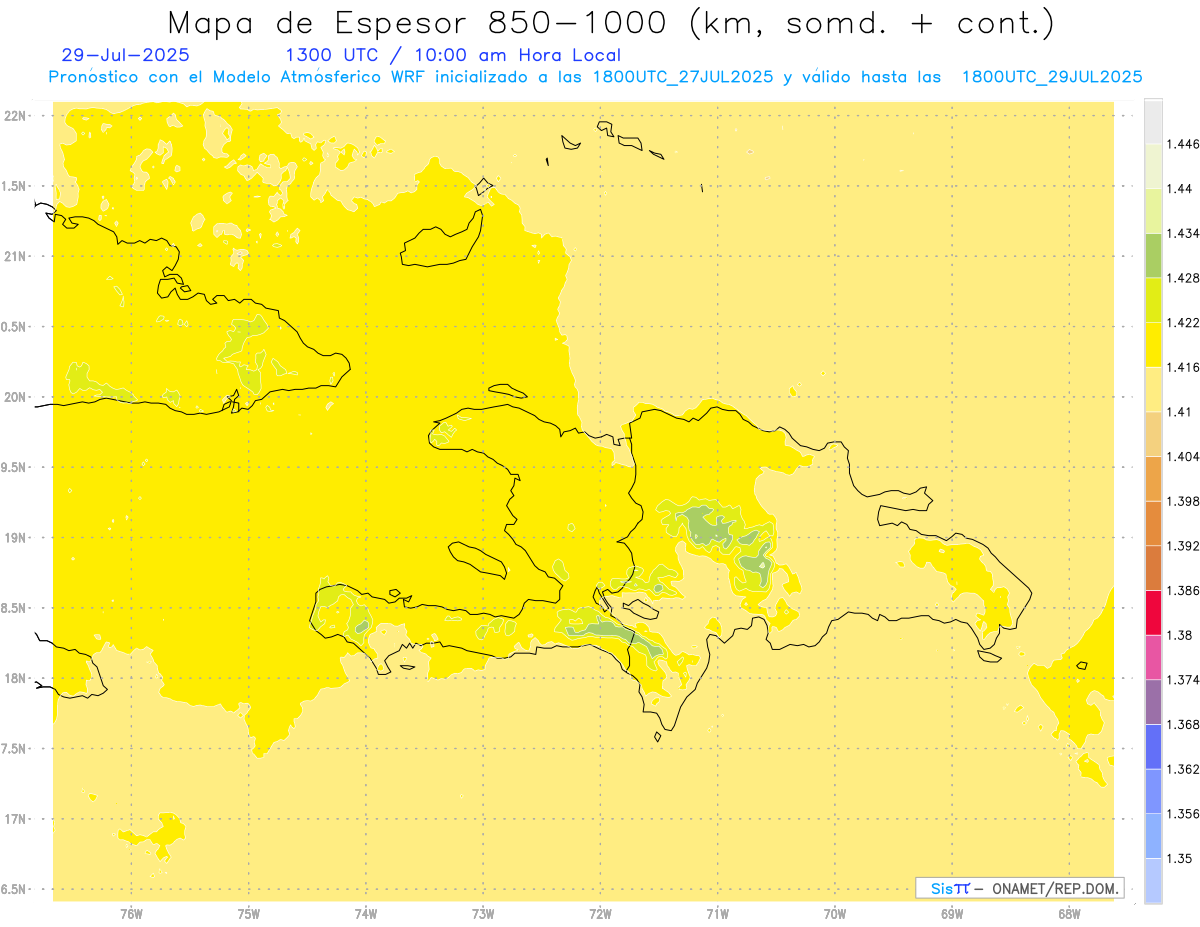Click the legend value 1.428
Image resolution: width=1200 pixels, height=927 pixels.
coord(1184,278)
